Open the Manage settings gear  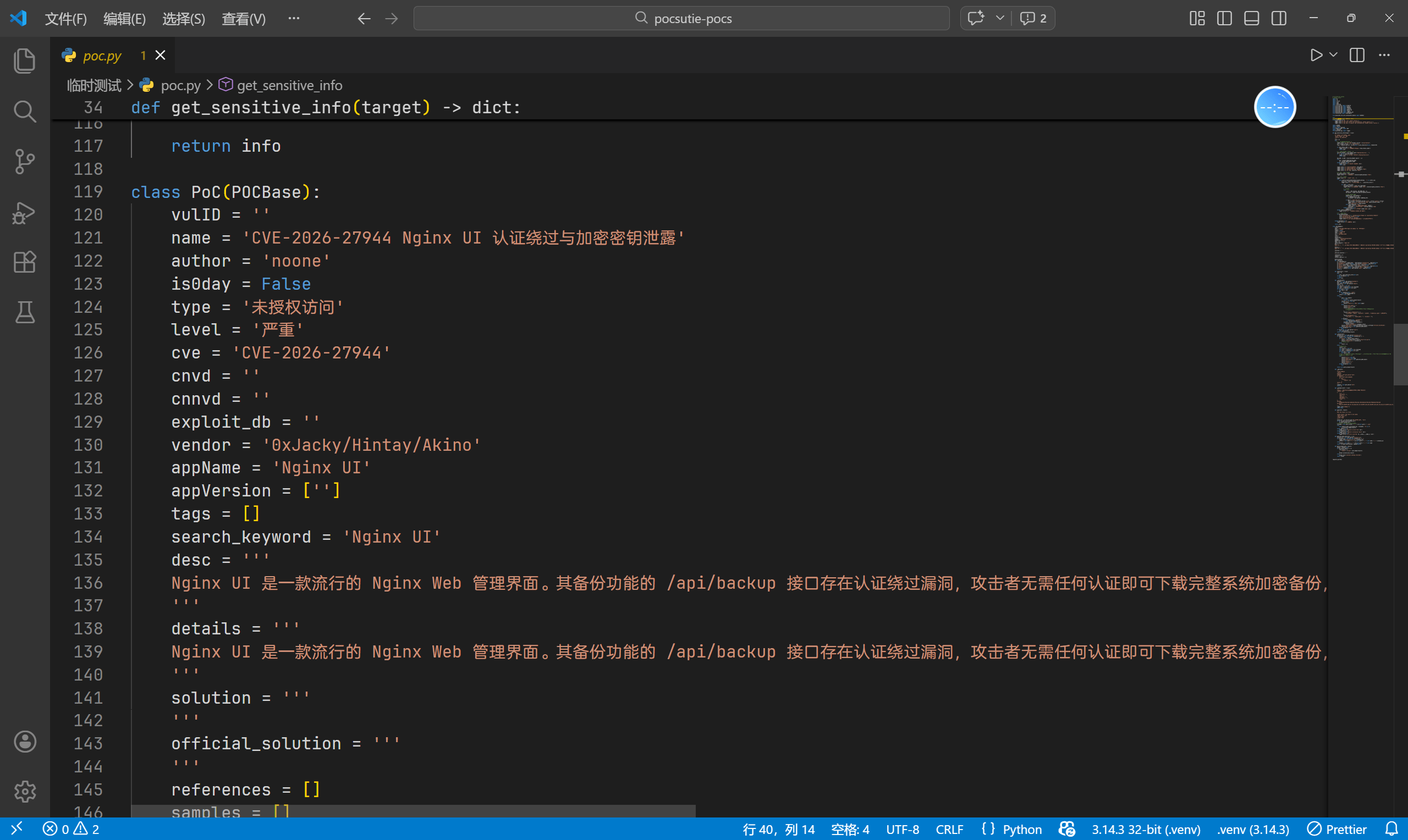24,792
